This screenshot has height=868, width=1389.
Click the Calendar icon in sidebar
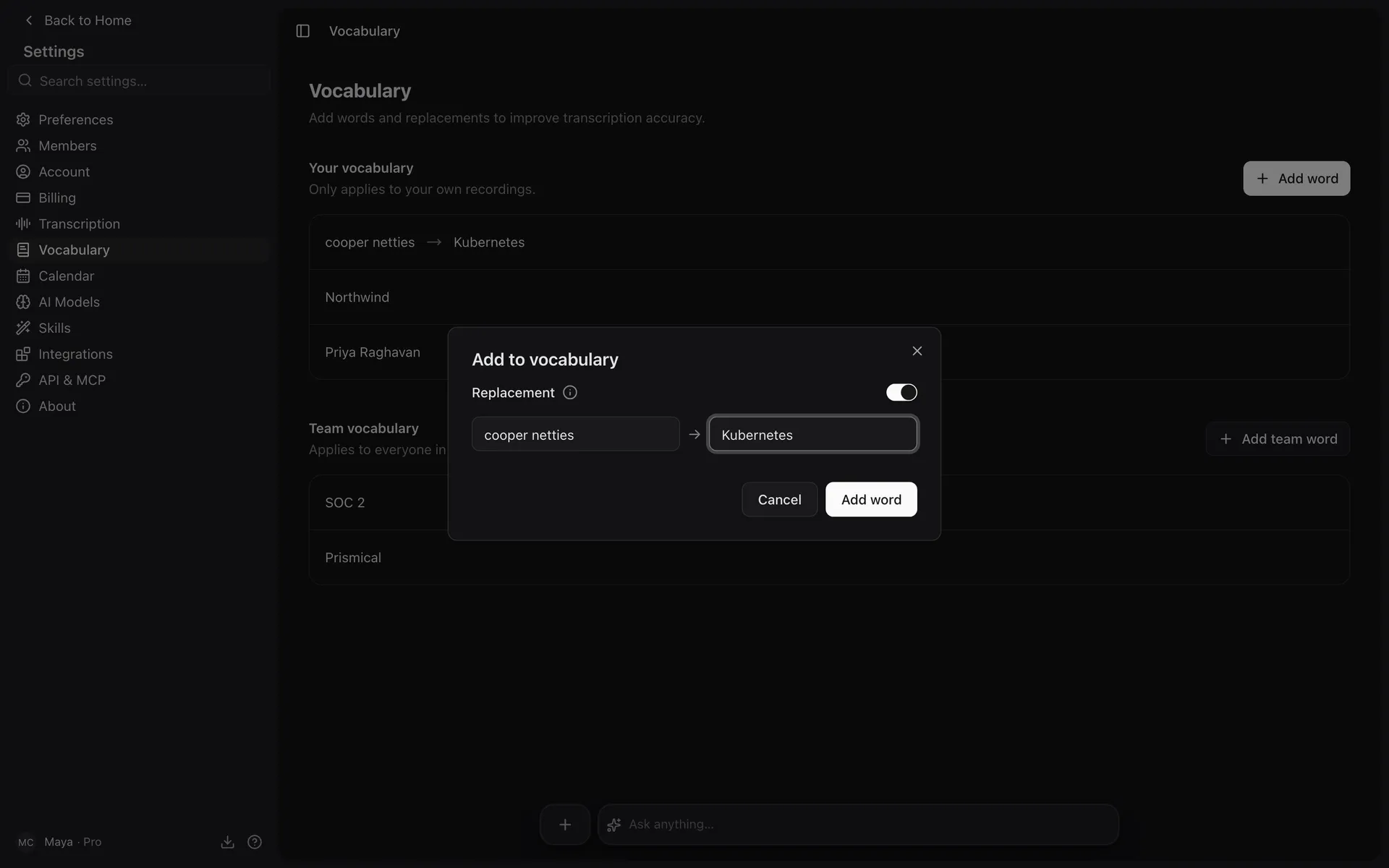(x=23, y=276)
